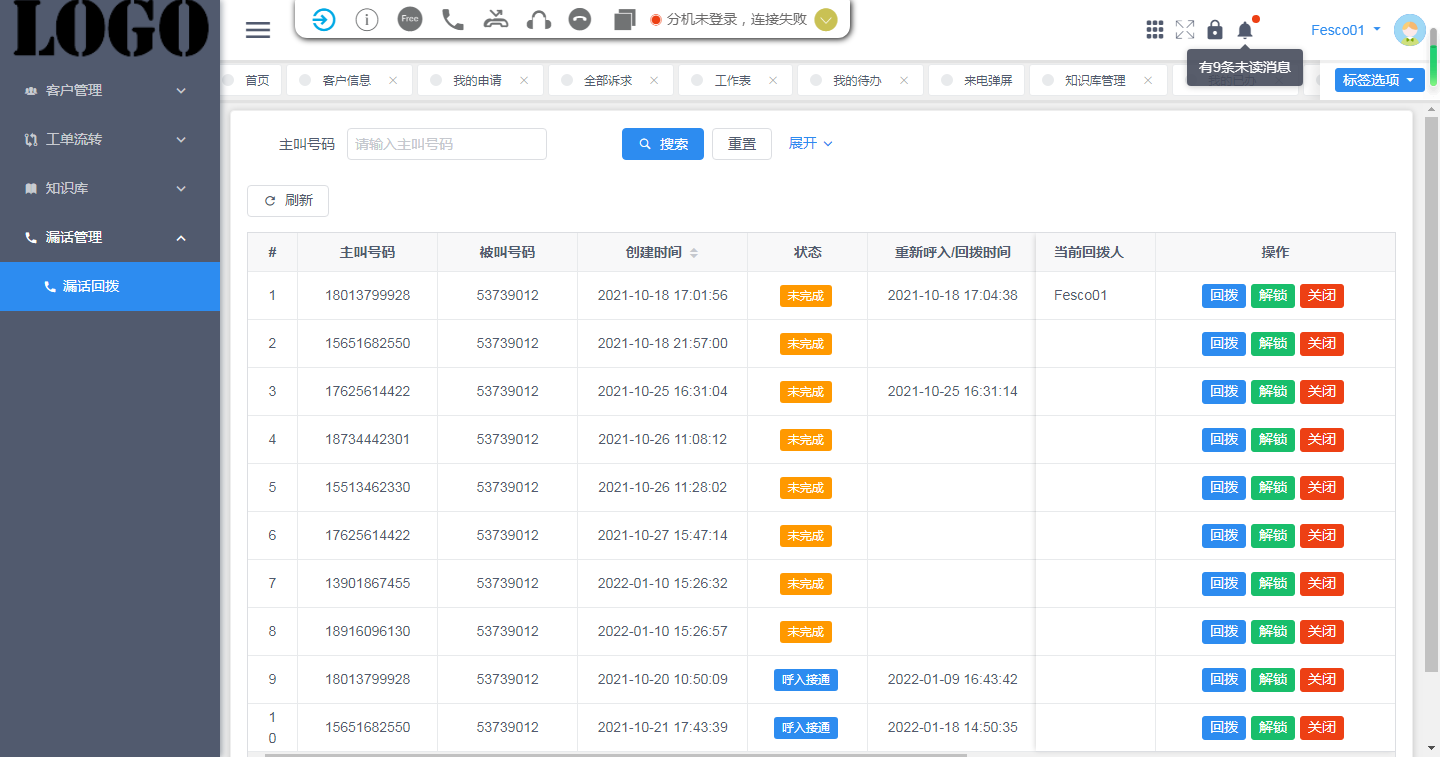Click 未完成 status badge in row 1

[x=806, y=296]
